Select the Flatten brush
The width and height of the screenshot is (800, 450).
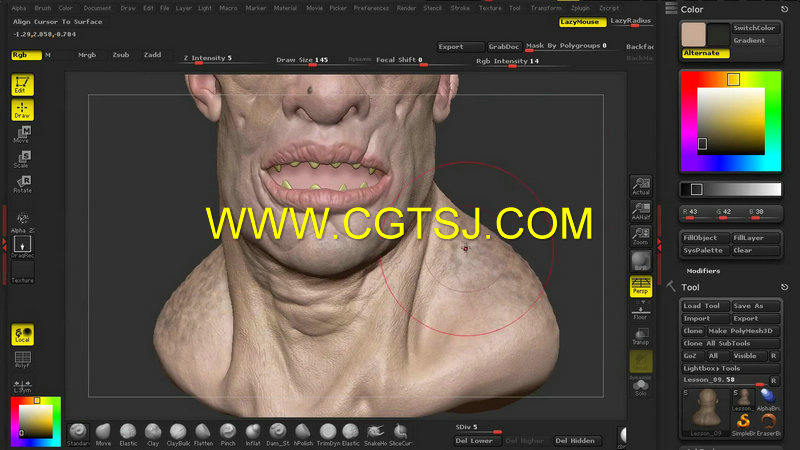pos(203,435)
